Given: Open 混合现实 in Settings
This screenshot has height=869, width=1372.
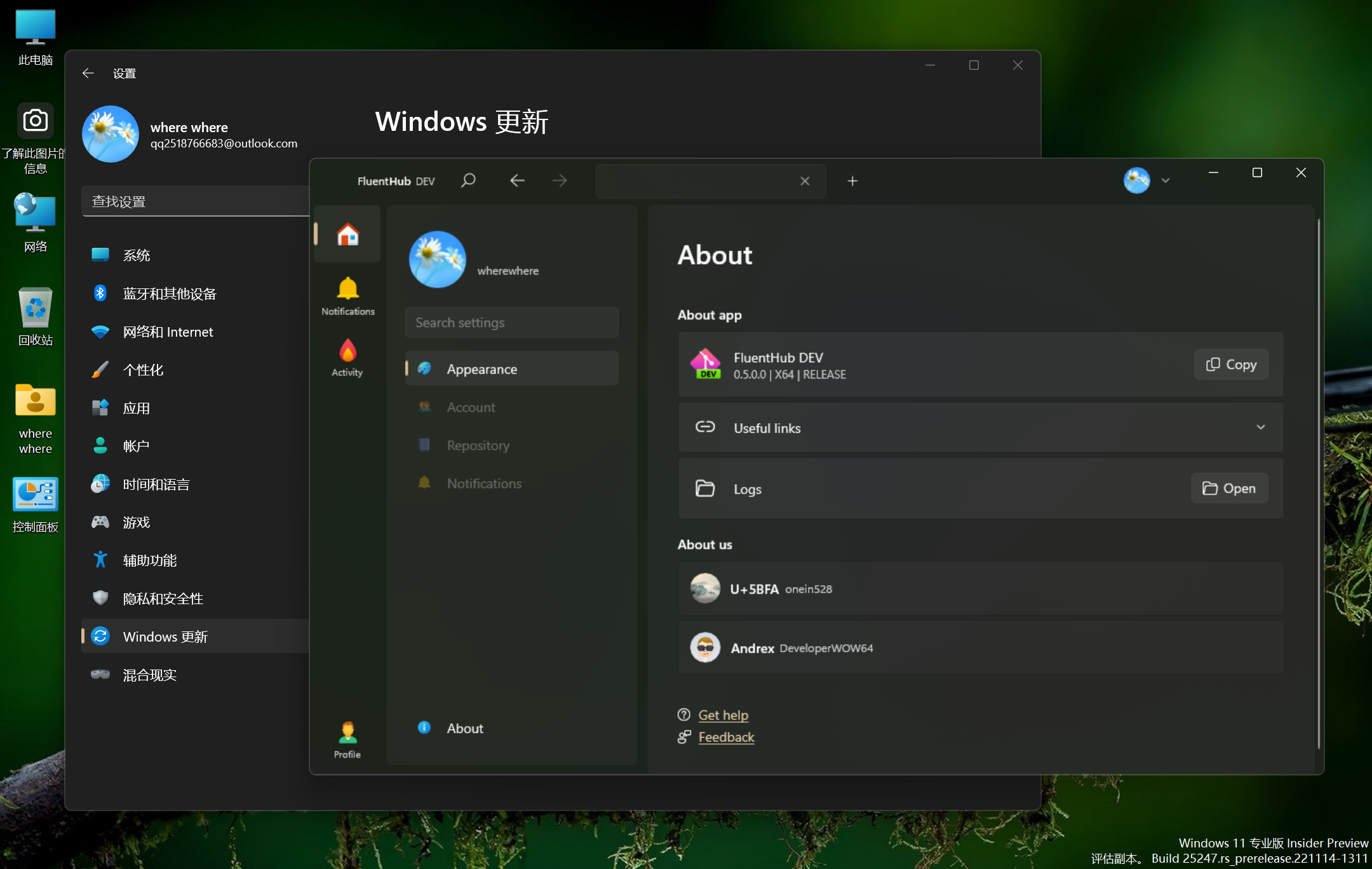Looking at the screenshot, I should 196,675.
